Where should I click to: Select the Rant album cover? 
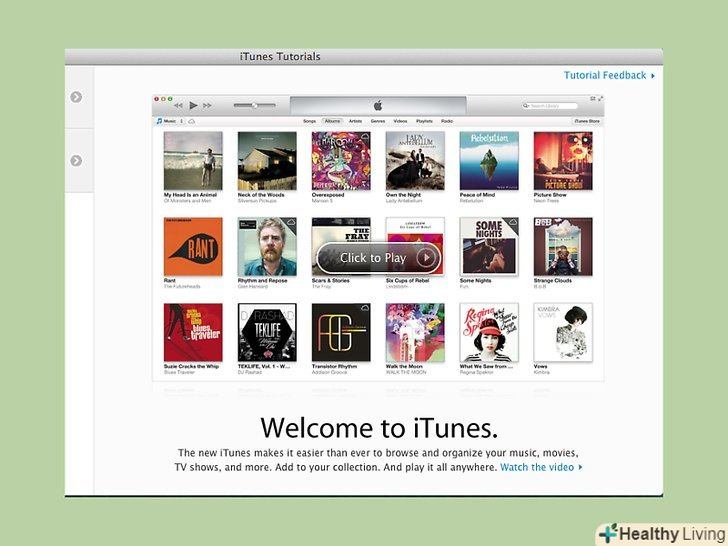tap(193, 247)
